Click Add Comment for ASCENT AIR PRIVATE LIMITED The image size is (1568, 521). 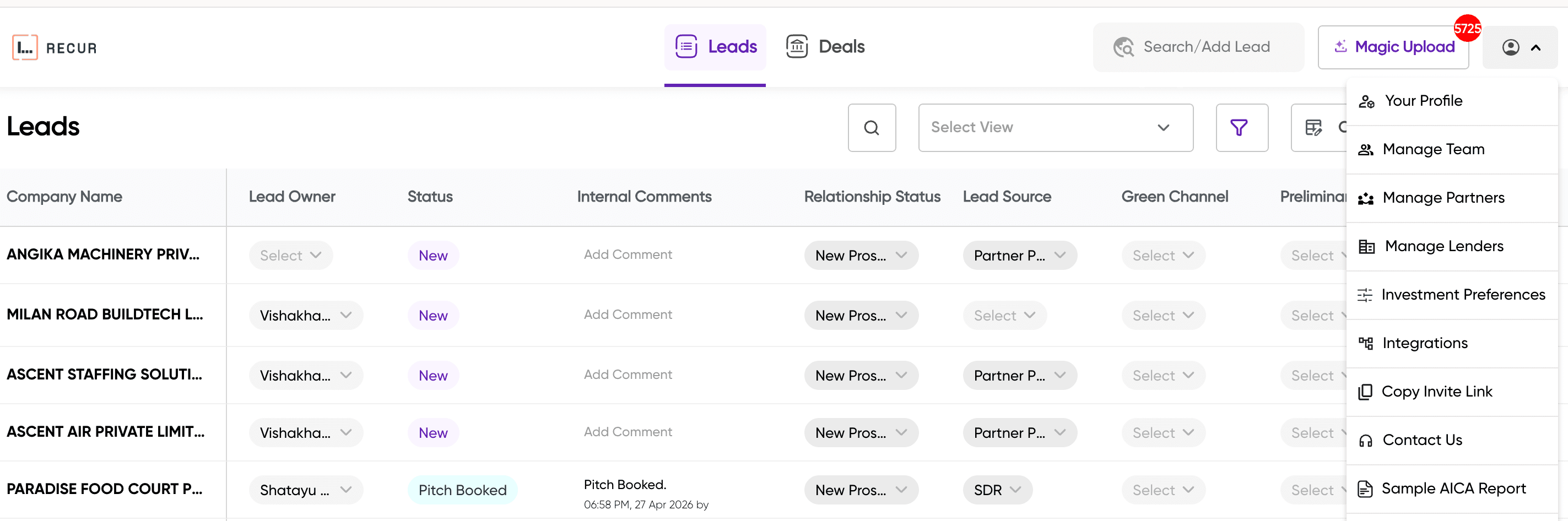(x=628, y=432)
